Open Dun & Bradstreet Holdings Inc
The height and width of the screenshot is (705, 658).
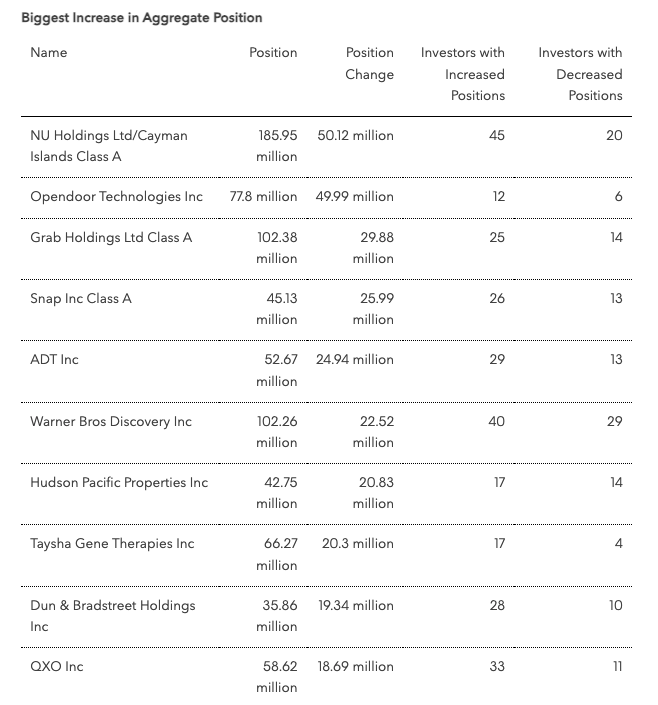pyautogui.click(x=113, y=616)
